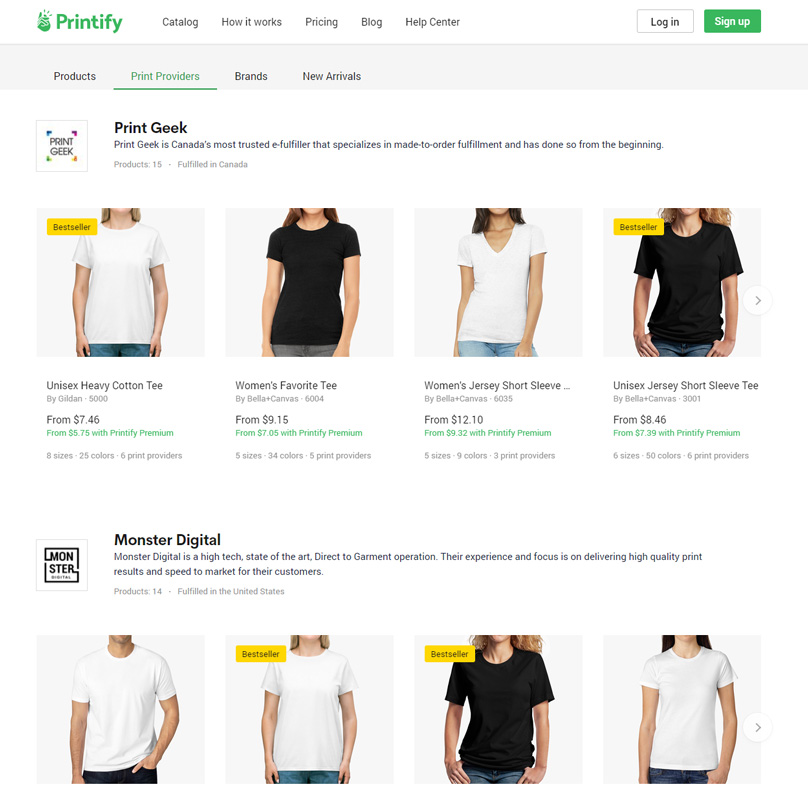Open the first Monster Digital men's white tee image
Image resolution: width=808 pixels, height=799 pixels.
121,709
